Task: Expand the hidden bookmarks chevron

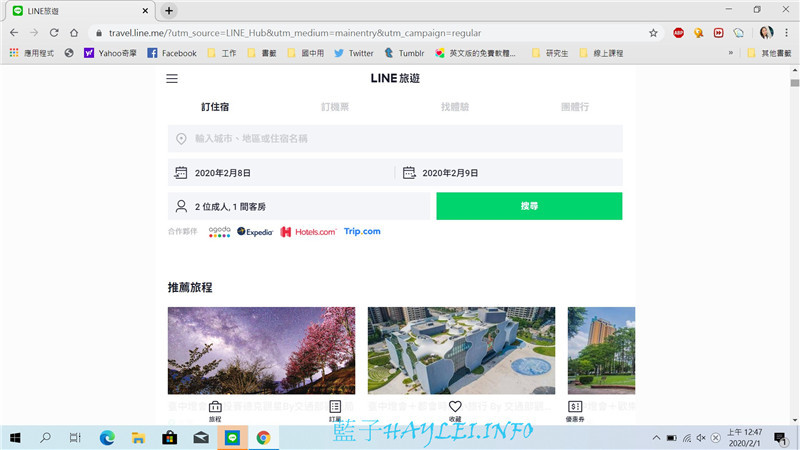Action: tap(731, 53)
